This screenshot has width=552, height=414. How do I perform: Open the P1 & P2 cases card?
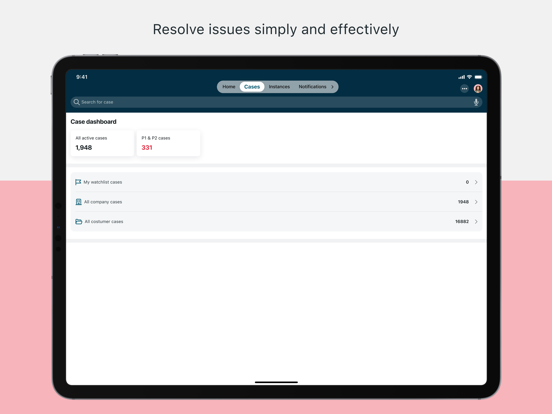(x=168, y=143)
